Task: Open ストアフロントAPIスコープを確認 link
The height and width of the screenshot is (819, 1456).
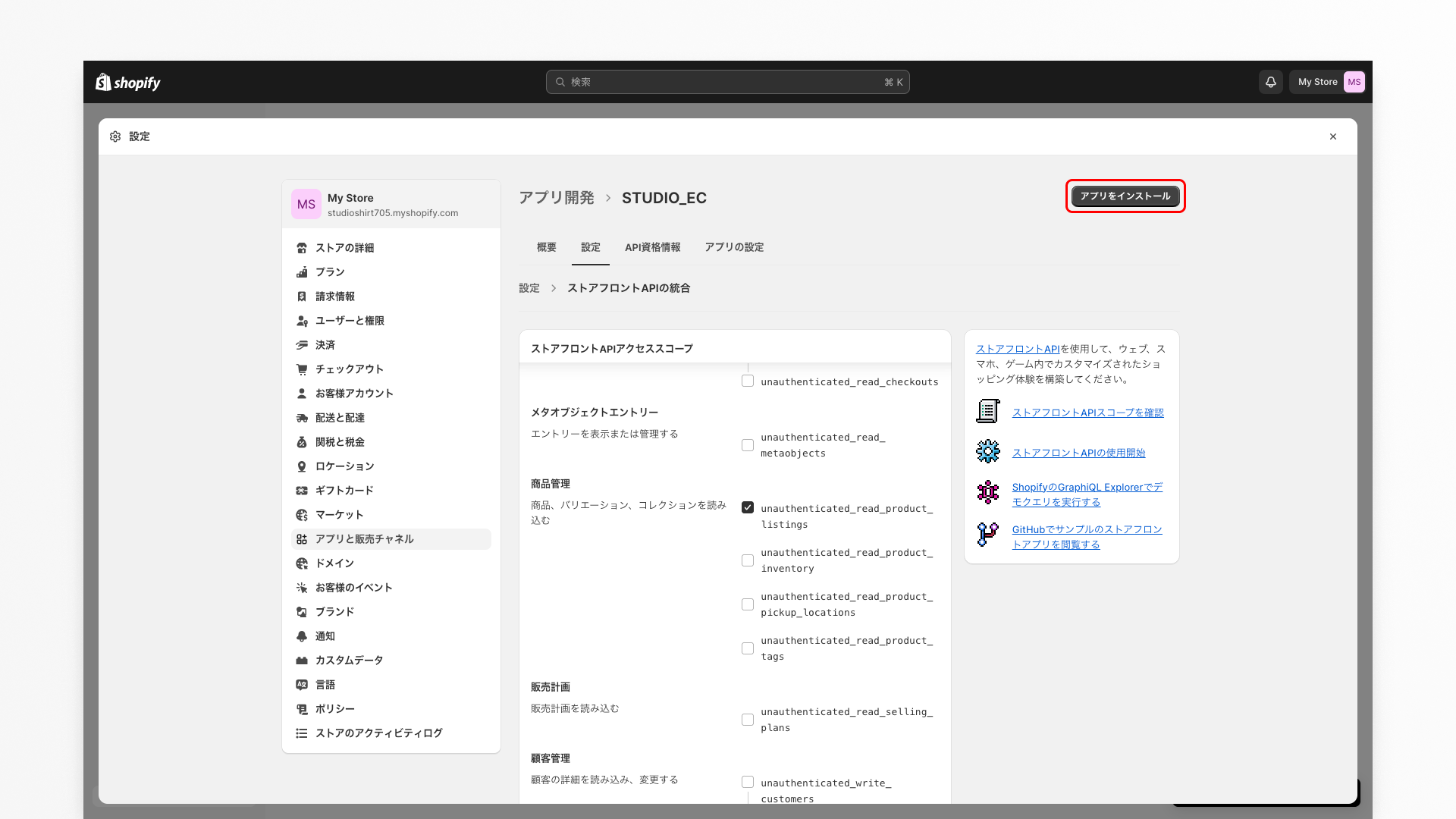Action: 1088,413
